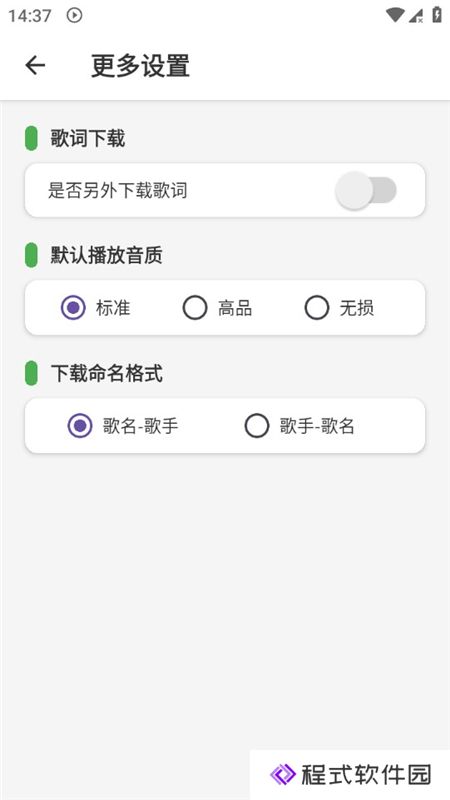Viewport: 450px width, 800px height.
Task: Click the 更多设置 page title
Action: (140, 65)
